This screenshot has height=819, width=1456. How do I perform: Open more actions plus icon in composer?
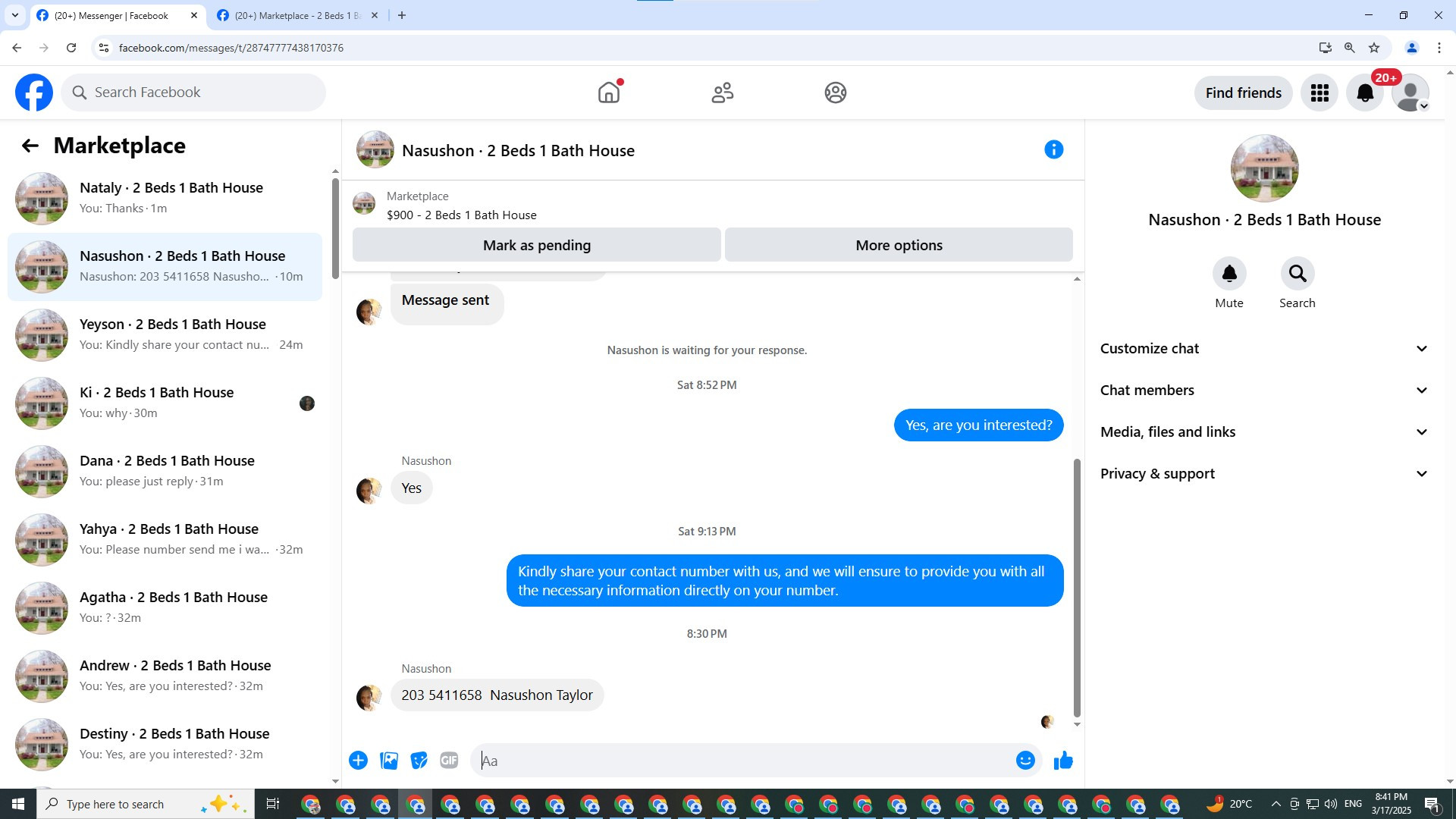359,761
